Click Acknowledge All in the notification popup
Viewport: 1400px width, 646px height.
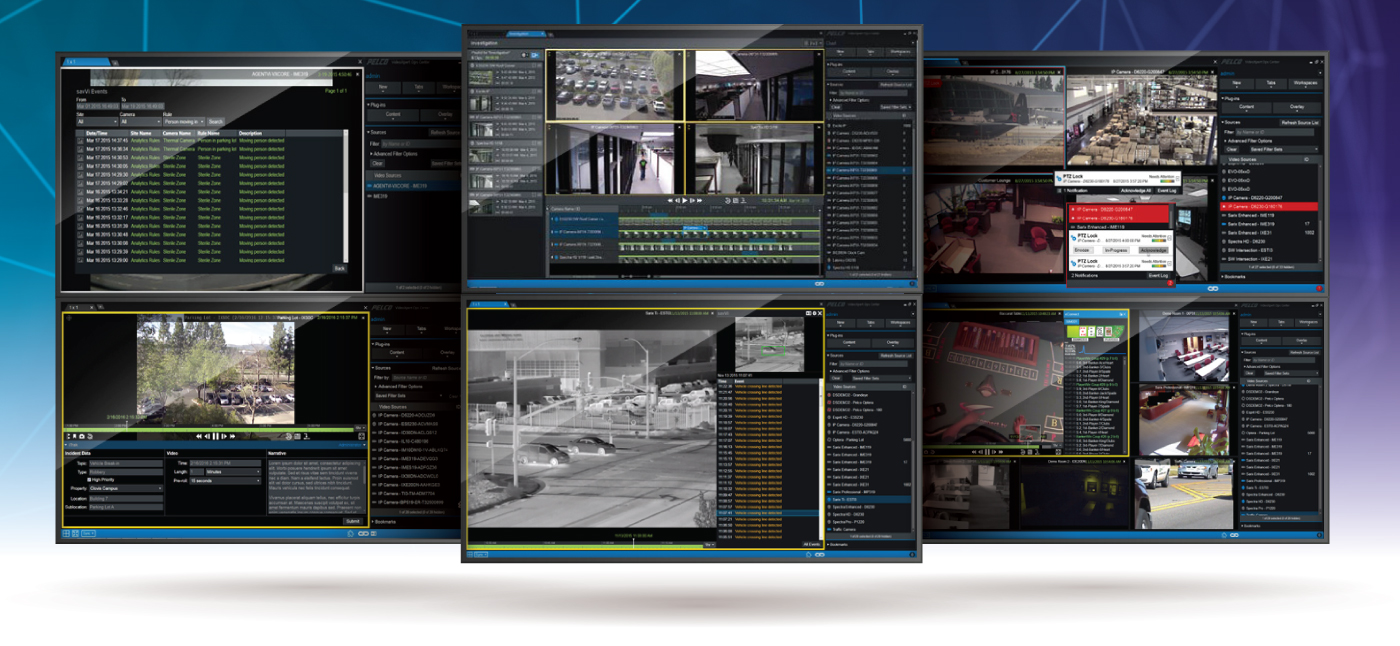click(x=1136, y=190)
